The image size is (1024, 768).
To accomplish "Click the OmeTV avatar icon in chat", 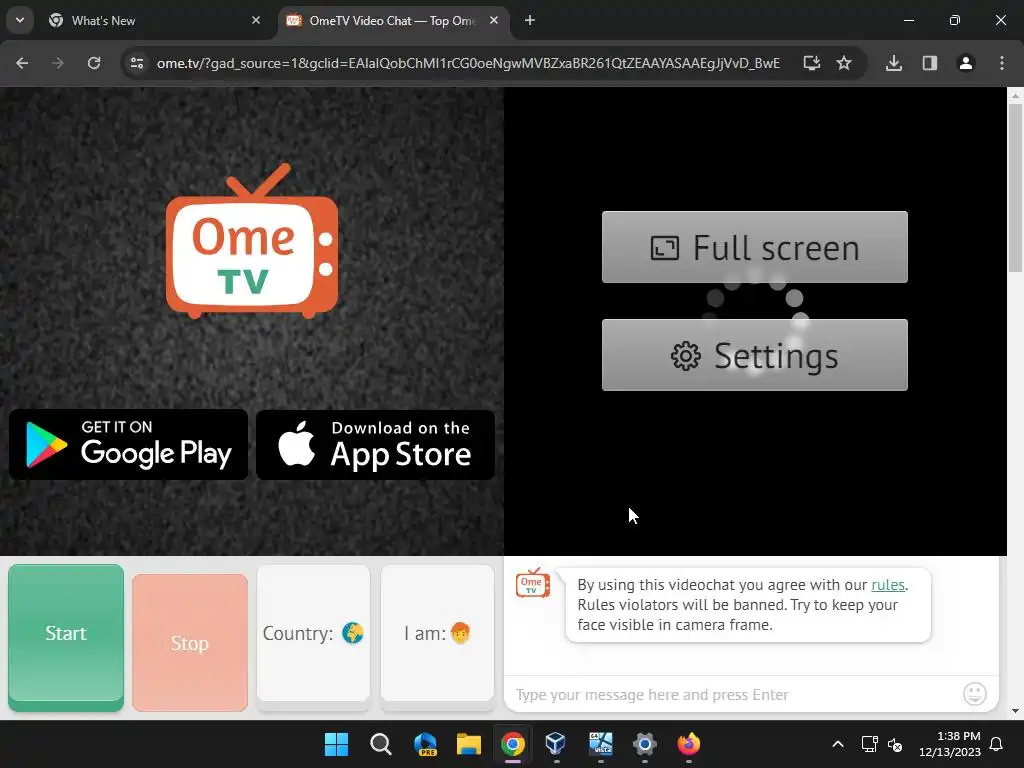I will tap(532, 583).
